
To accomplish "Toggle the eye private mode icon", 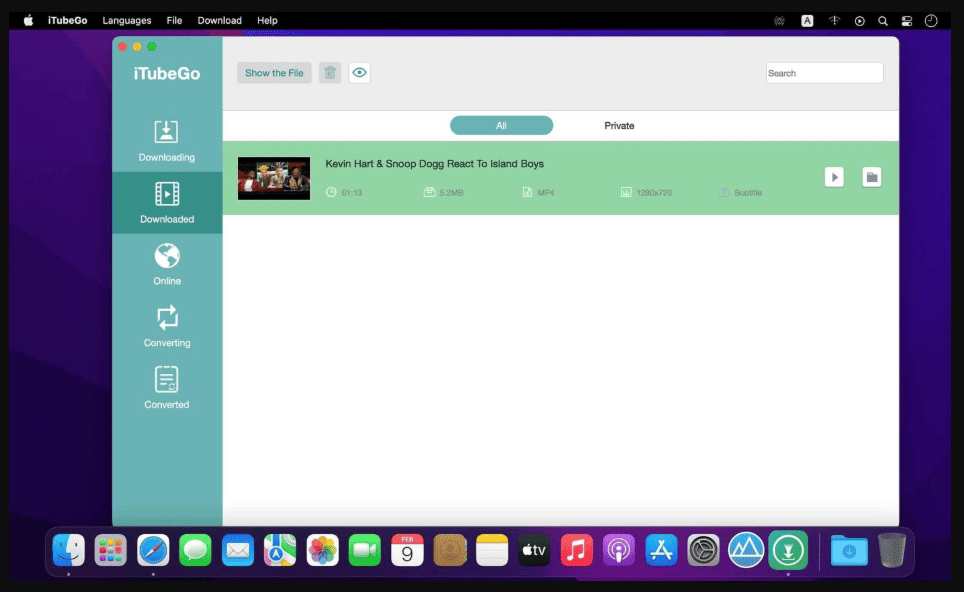I will tap(360, 73).
